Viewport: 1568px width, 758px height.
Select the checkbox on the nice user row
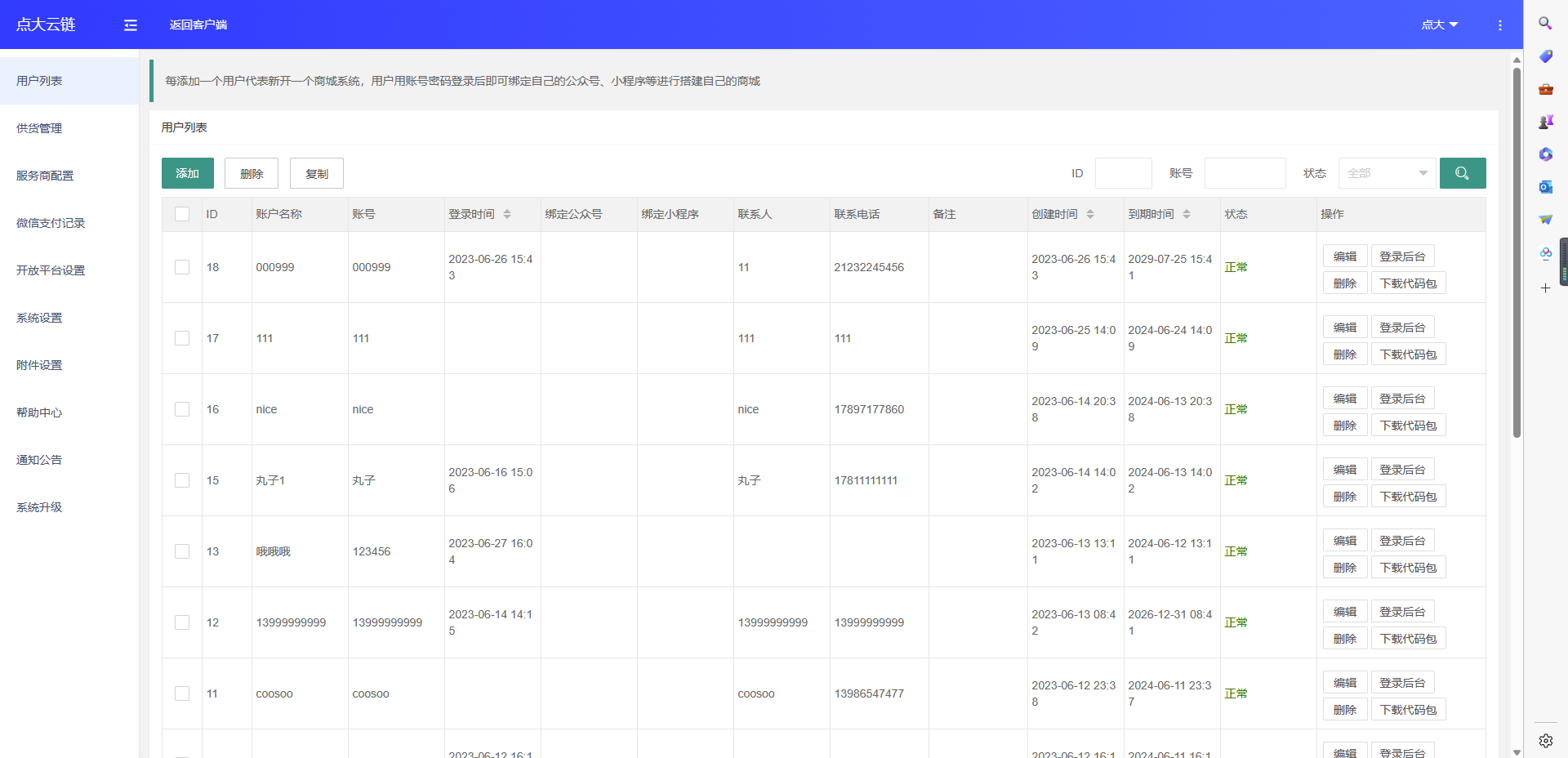(x=182, y=409)
